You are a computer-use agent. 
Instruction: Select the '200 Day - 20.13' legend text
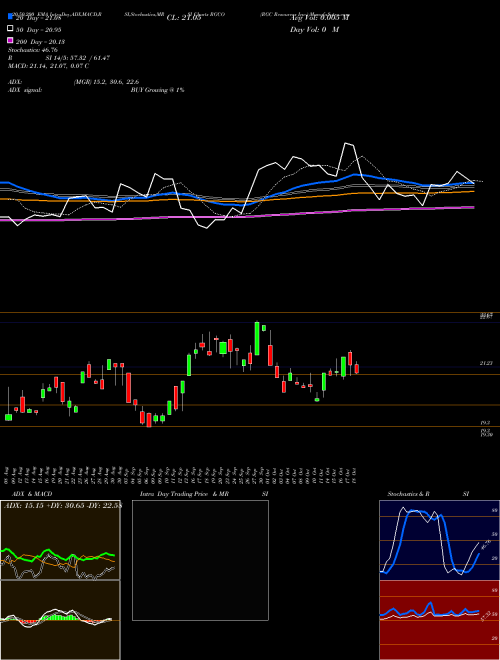[x=40, y=42]
